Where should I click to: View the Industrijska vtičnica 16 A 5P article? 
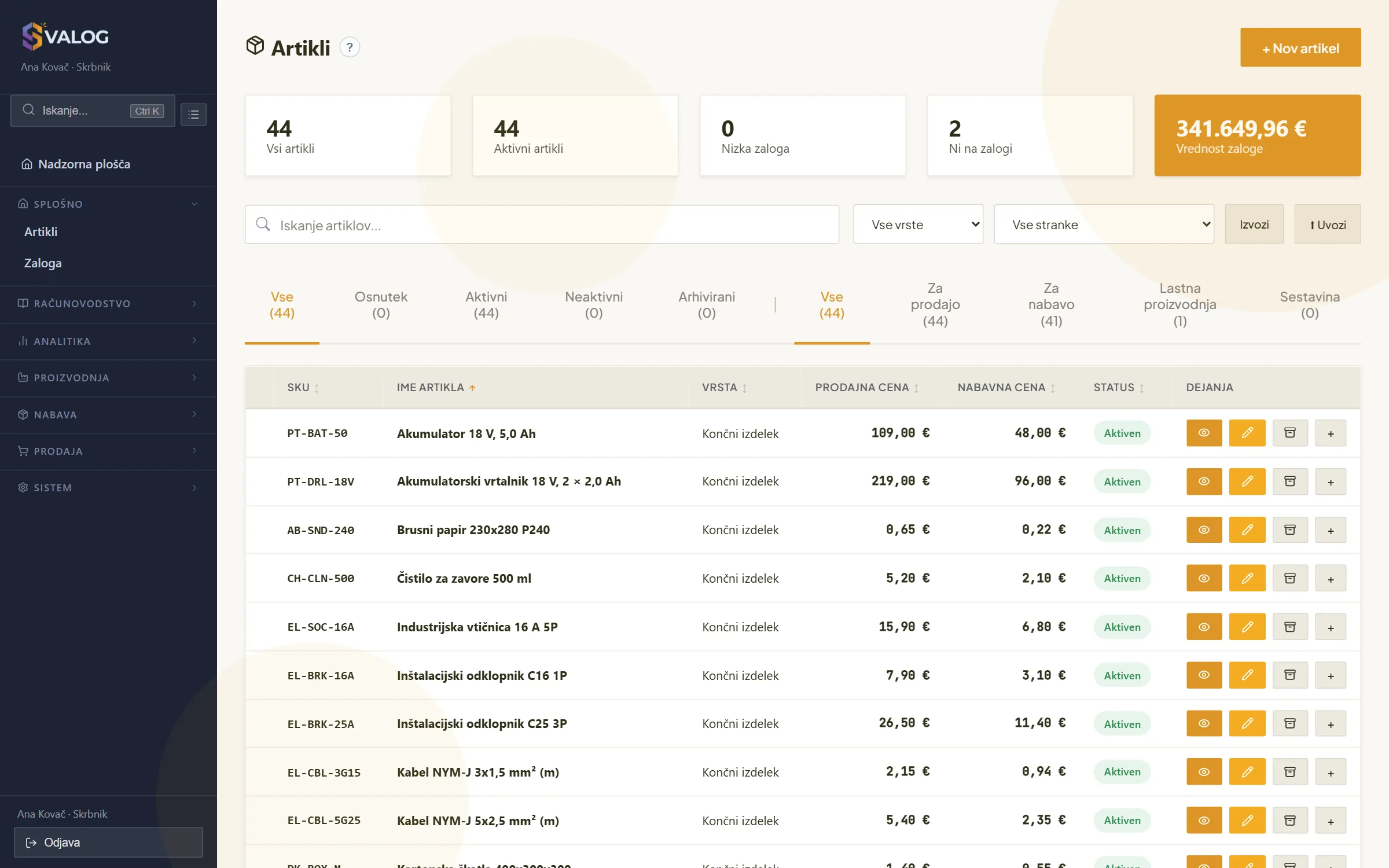(1204, 627)
